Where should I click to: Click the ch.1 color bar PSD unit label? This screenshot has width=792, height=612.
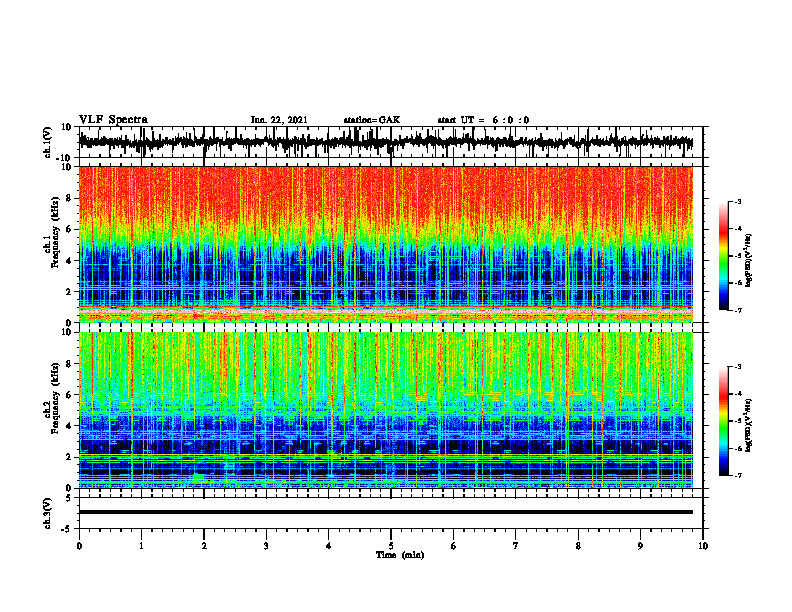[749, 261]
